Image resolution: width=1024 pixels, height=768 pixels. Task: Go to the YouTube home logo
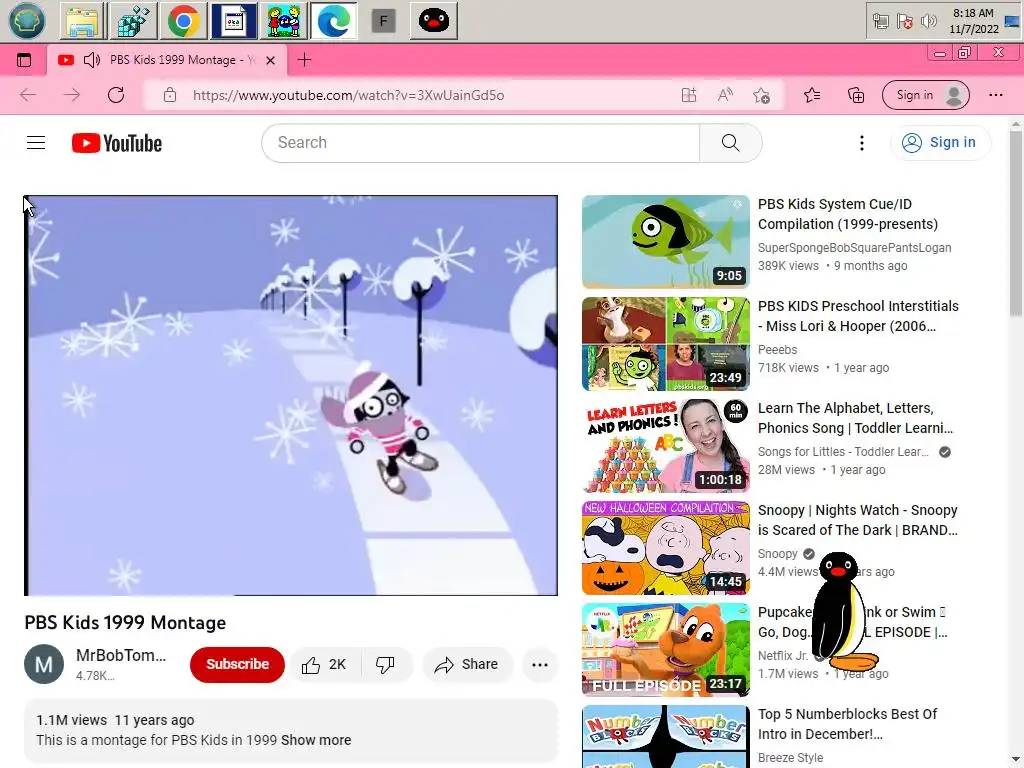[x=117, y=143]
